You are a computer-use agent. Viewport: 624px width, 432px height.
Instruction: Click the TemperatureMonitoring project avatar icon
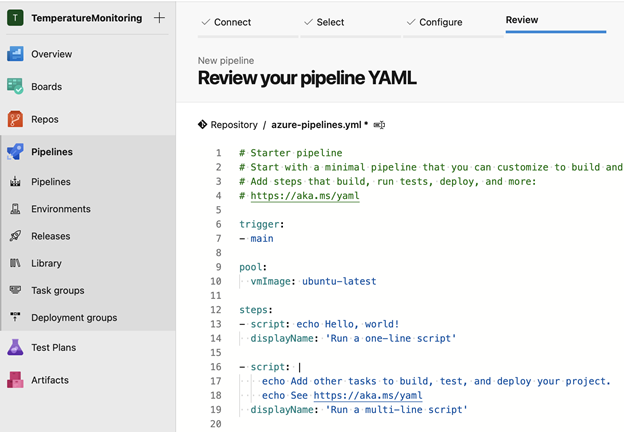[x=15, y=18]
